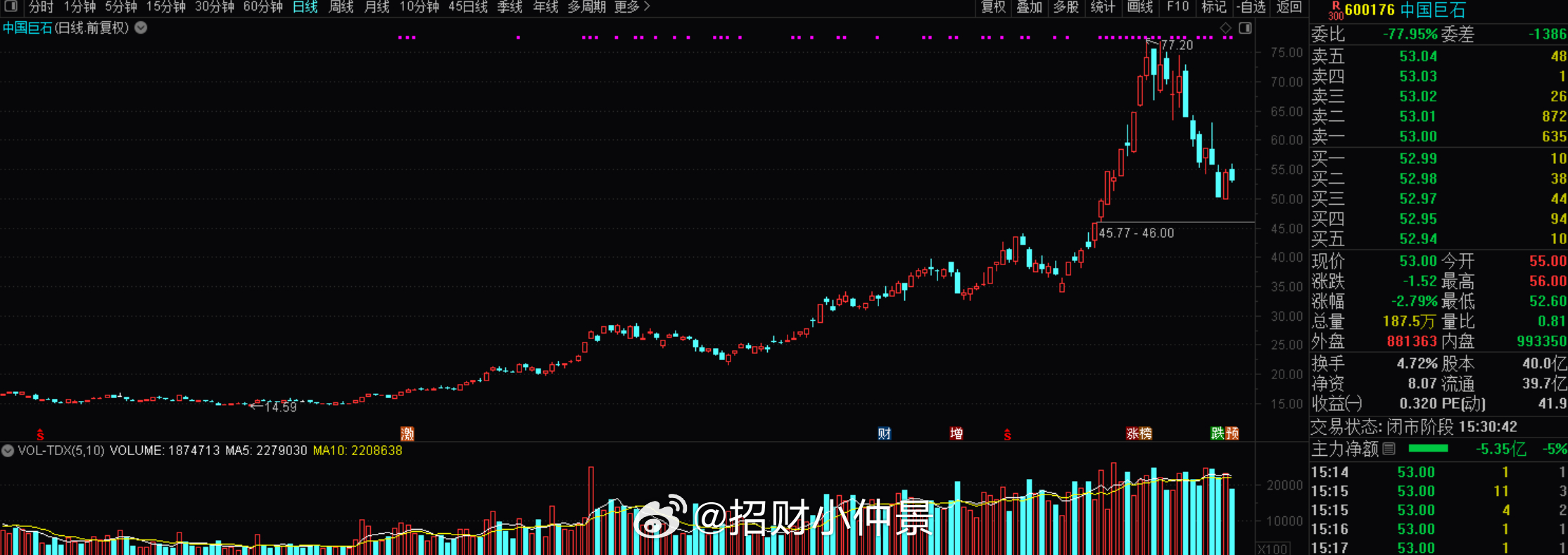Click the 叠加 overlay button
The height and width of the screenshot is (555, 1568).
tap(1030, 7)
